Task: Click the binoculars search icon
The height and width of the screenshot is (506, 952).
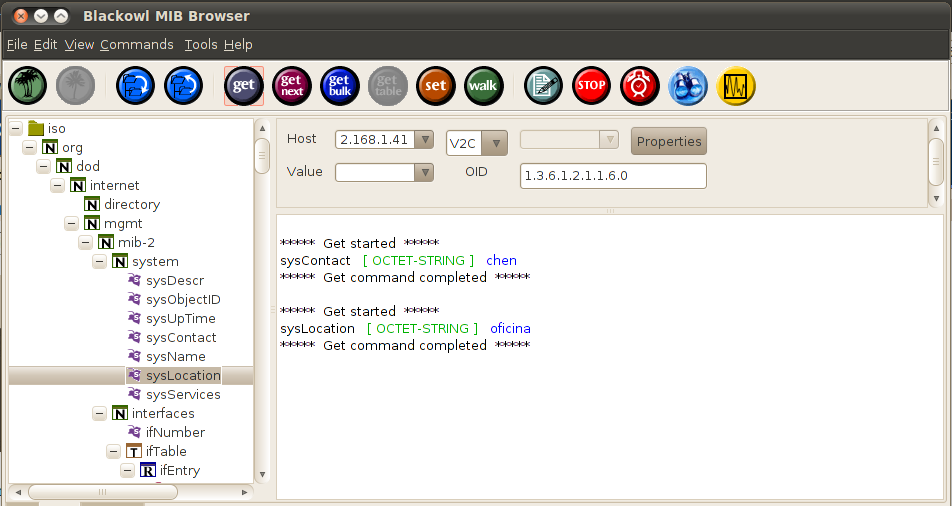Action: 688,86
